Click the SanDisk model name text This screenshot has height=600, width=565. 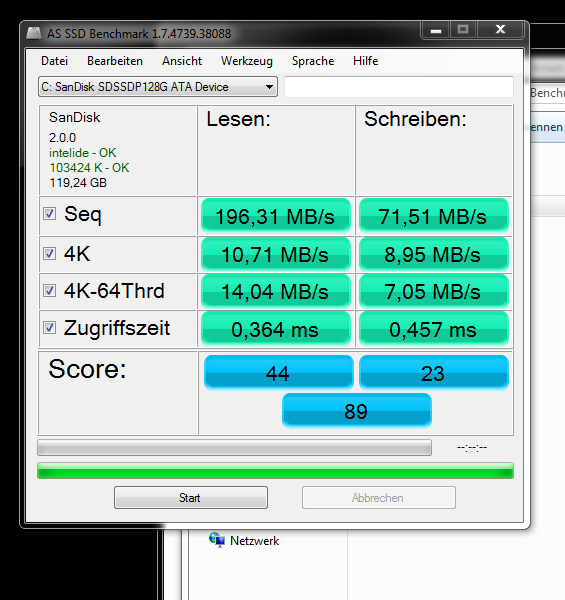pyautogui.click(x=75, y=117)
